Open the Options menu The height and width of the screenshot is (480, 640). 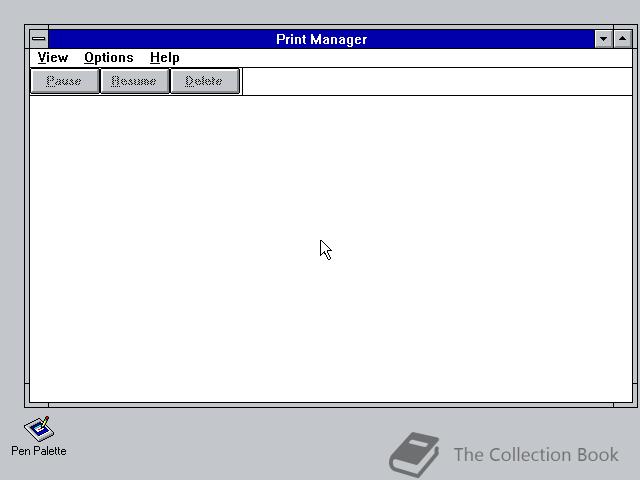109,58
